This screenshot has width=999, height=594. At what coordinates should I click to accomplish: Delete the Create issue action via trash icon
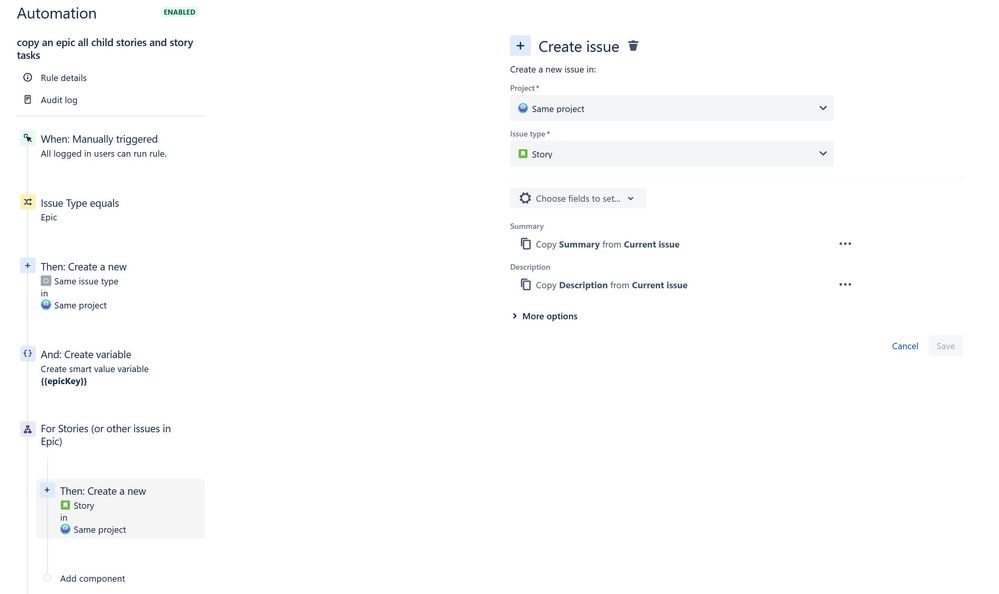[x=635, y=44]
